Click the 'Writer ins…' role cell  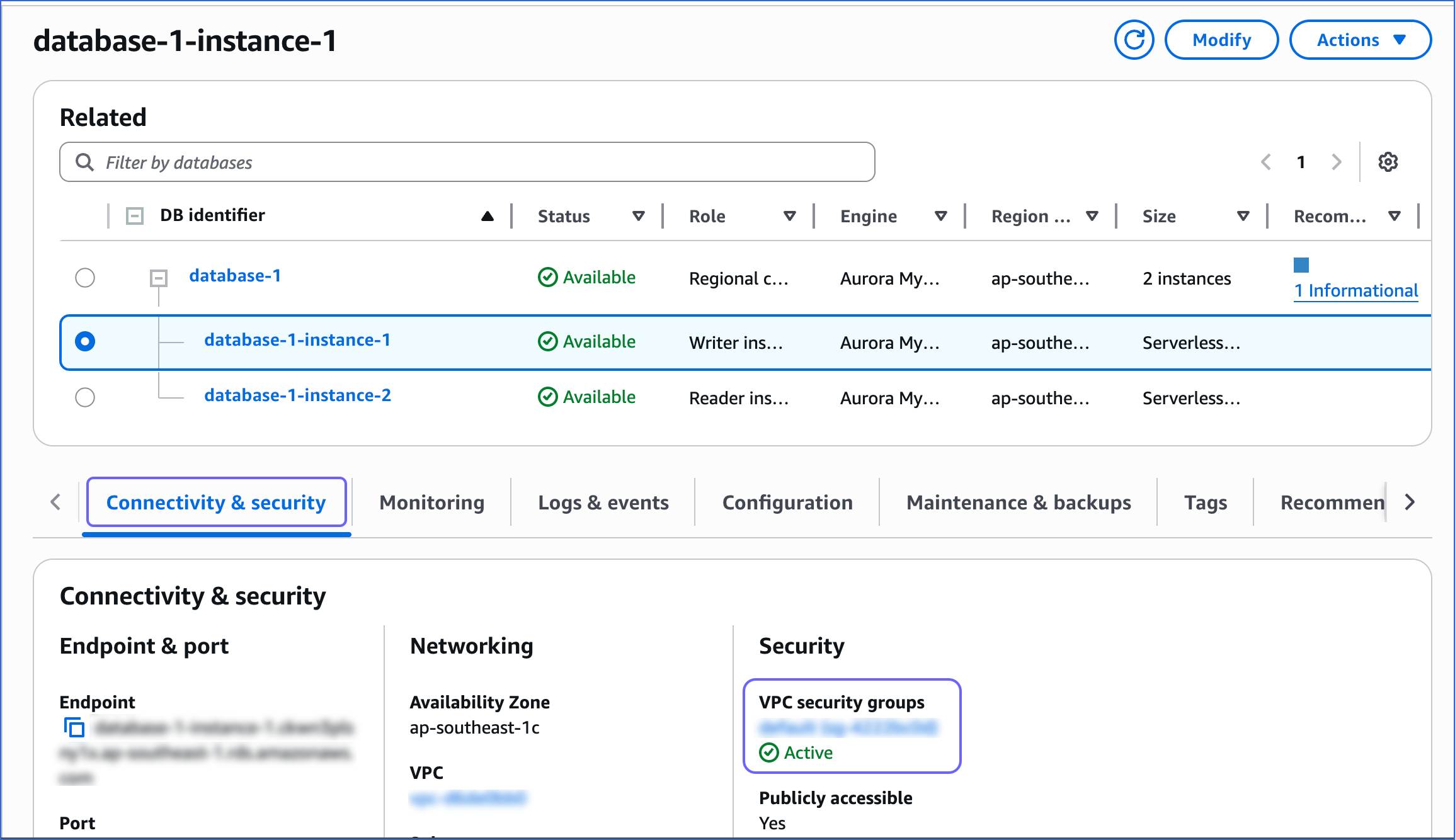(736, 343)
